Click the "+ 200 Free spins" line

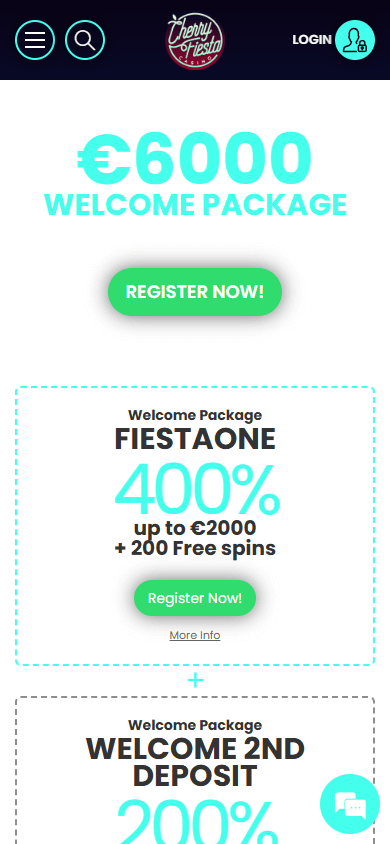[195, 548]
